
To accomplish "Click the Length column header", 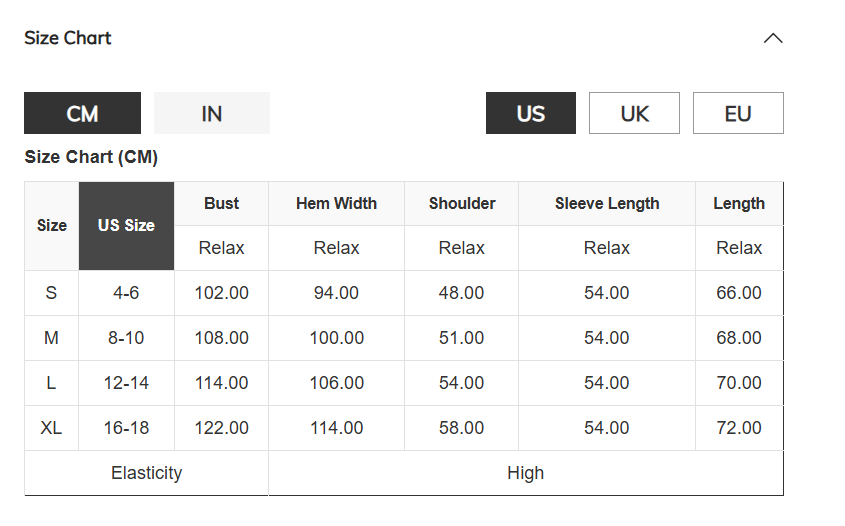I will 739,204.
